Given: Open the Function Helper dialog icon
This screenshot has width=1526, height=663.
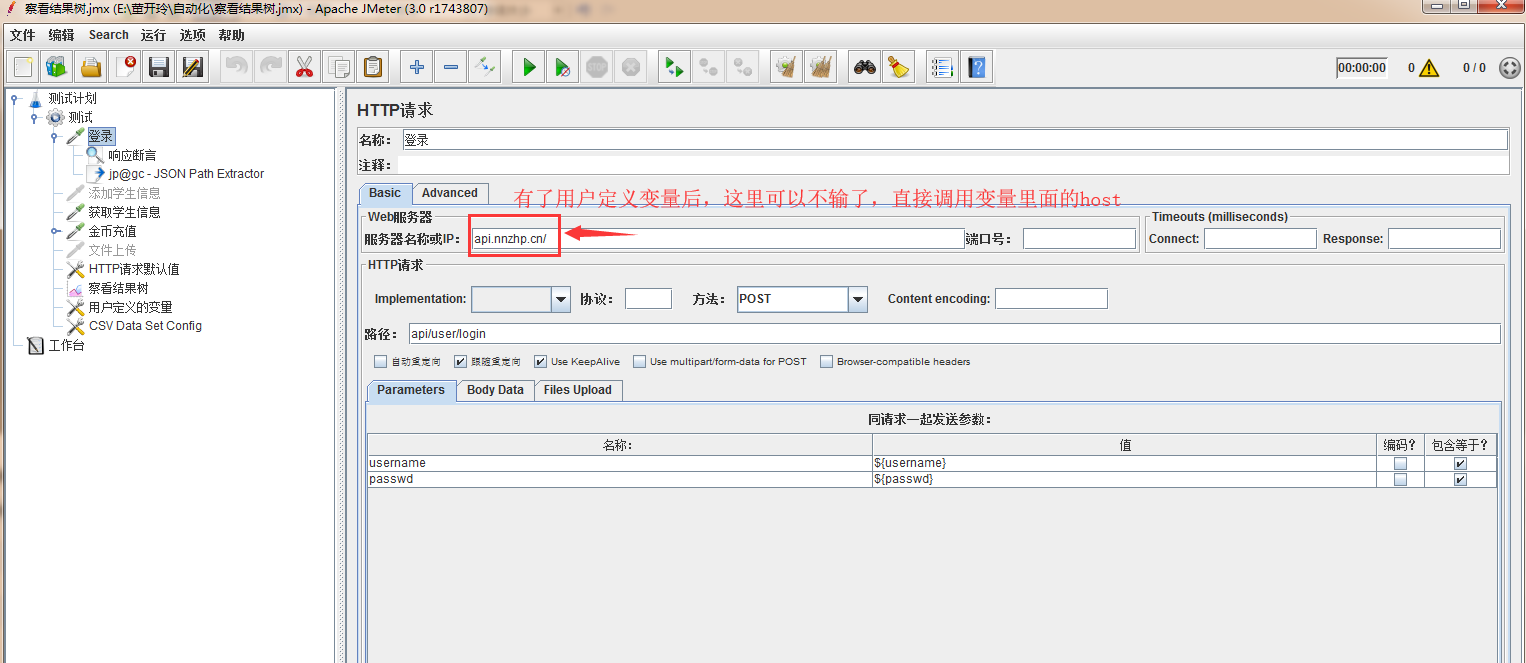Looking at the screenshot, I should (942, 67).
